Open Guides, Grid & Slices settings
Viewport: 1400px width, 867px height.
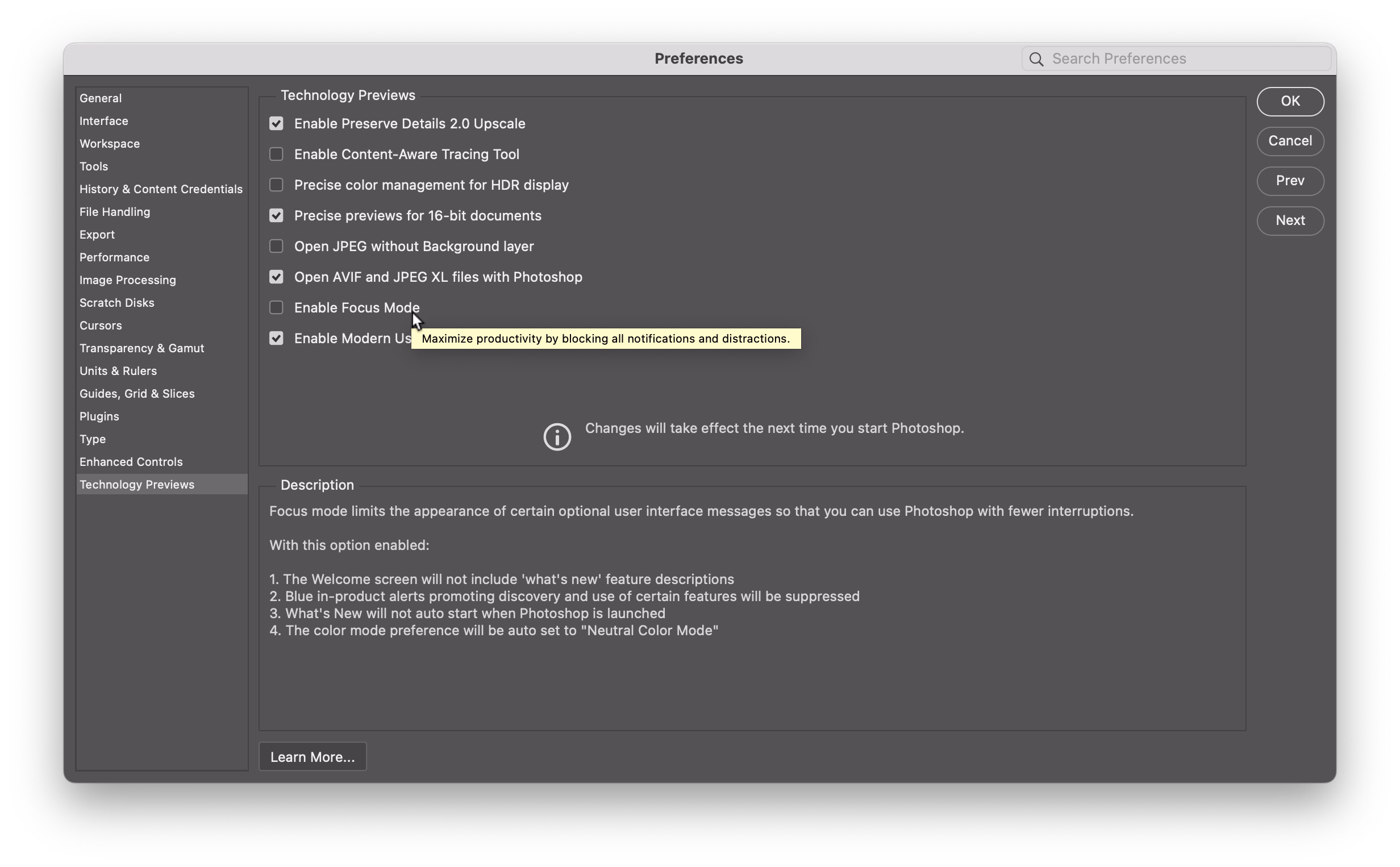(137, 394)
